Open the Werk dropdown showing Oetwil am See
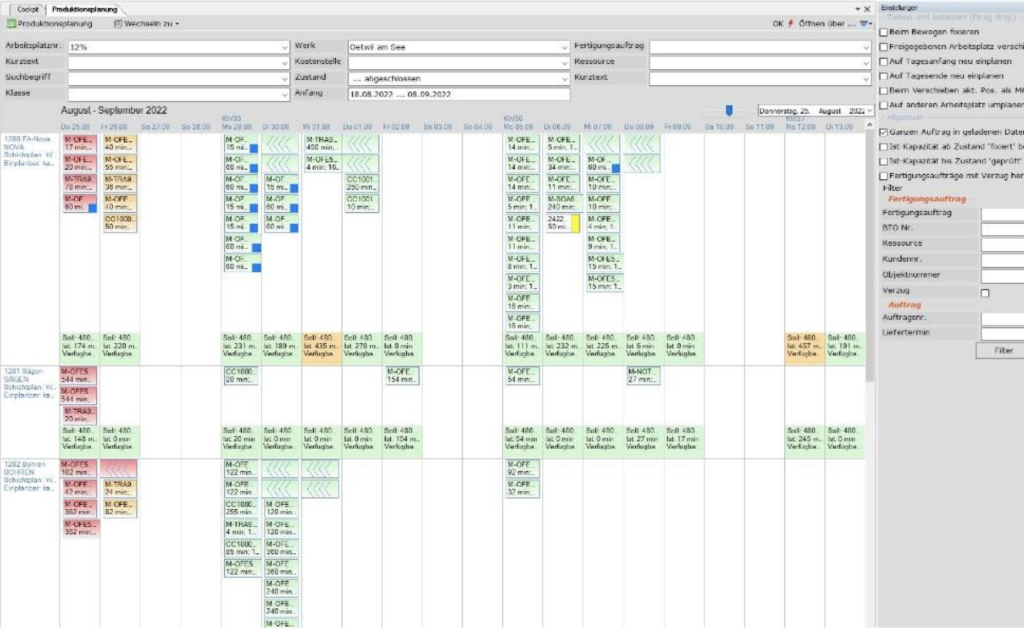Image resolution: width=1024 pixels, height=628 pixels. pyautogui.click(x=564, y=47)
